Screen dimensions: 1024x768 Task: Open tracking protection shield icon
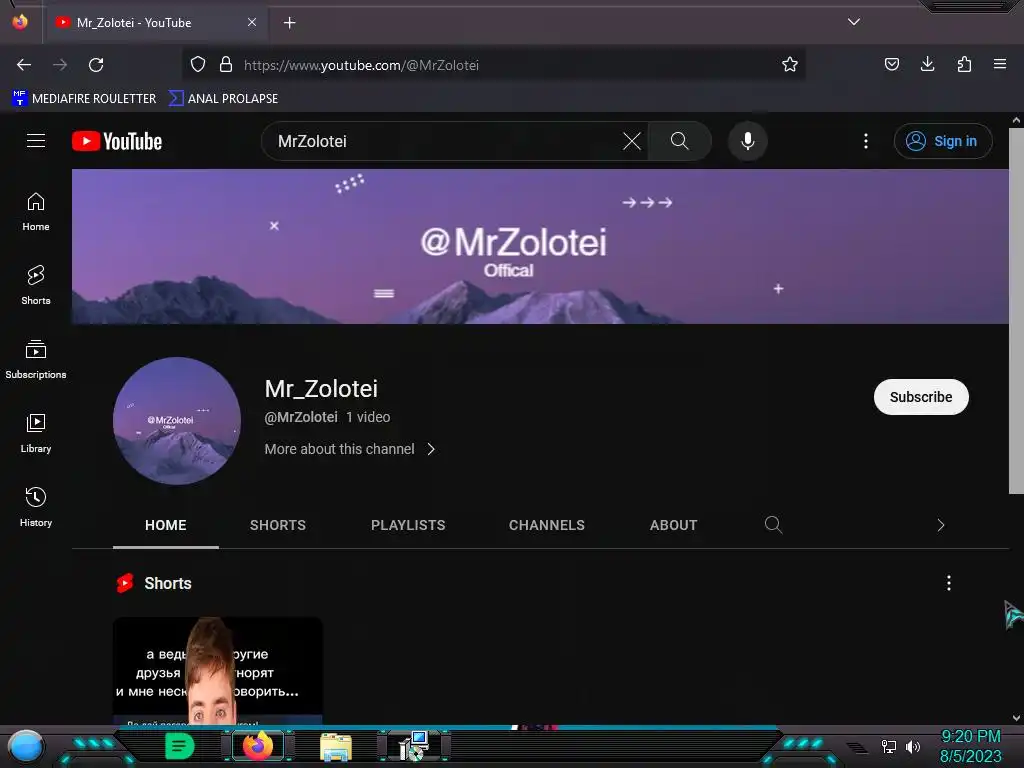[x=198, y=65]
